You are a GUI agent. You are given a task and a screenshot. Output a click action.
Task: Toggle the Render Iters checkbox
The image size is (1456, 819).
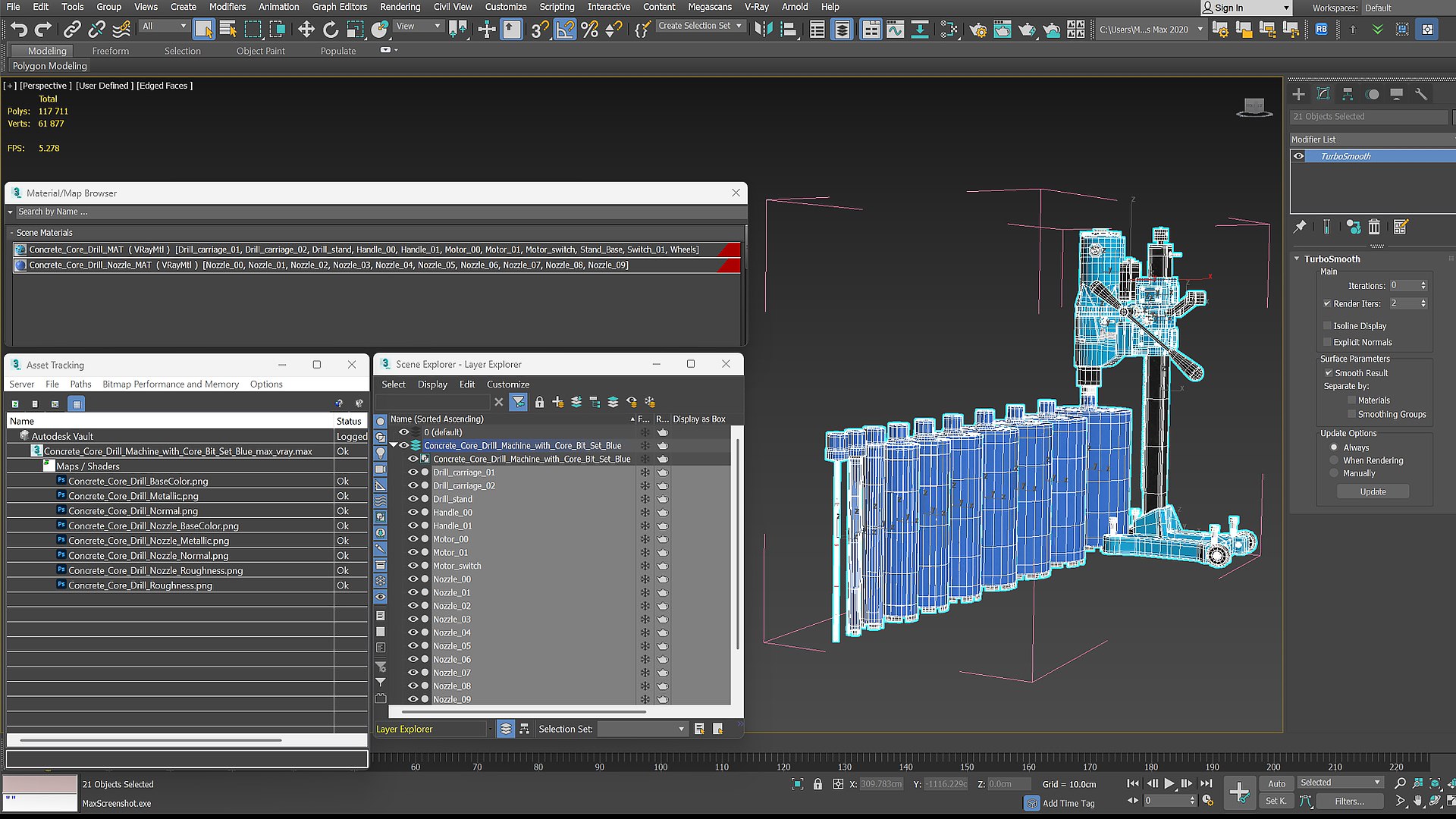click(1327, 303)
